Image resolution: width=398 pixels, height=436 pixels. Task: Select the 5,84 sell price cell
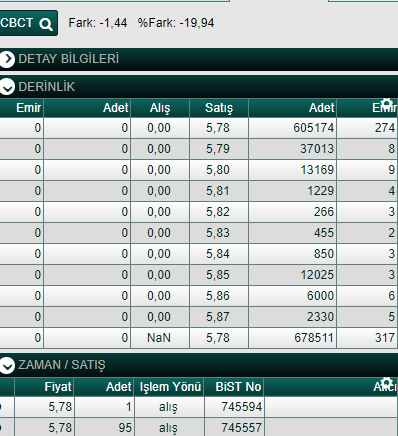click(219, 254)
